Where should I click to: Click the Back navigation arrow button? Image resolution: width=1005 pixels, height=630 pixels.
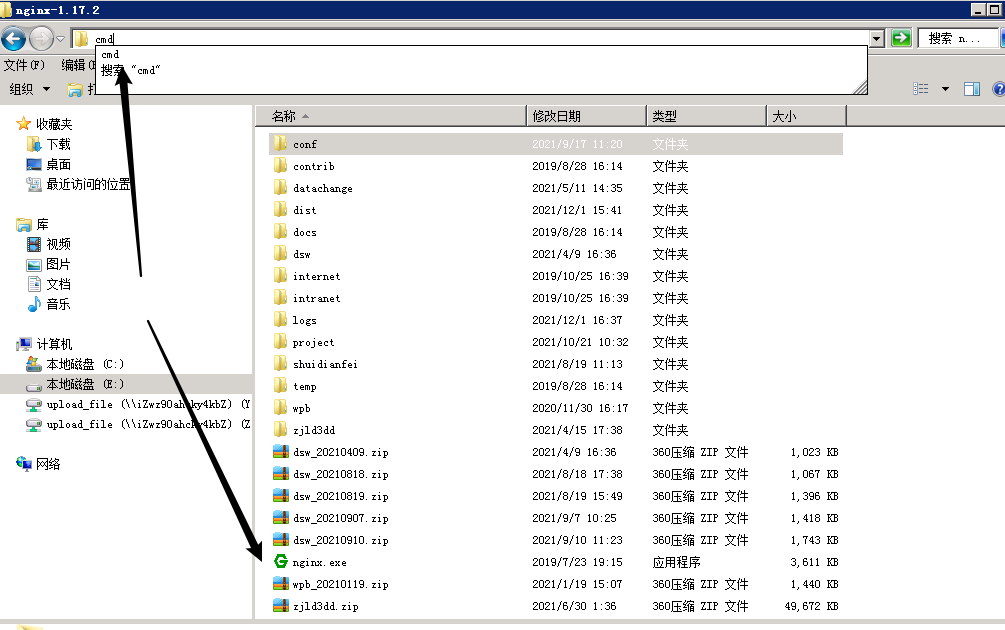13,38
